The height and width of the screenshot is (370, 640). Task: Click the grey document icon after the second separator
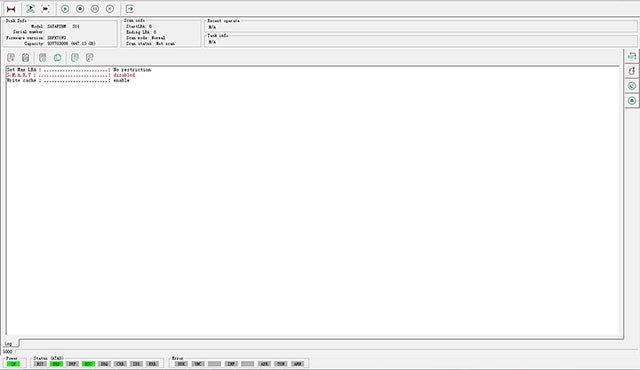75,58
